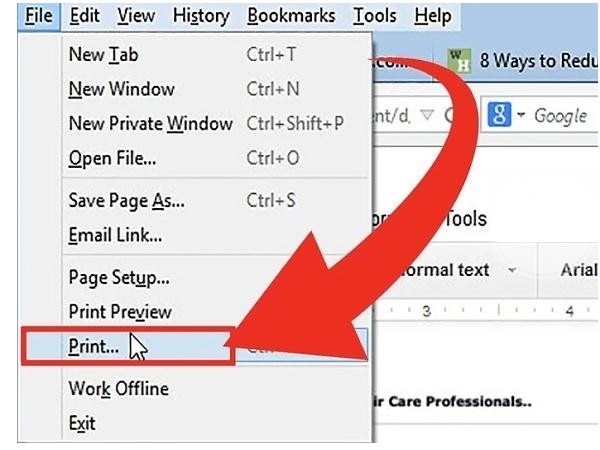Select Print Preview menu entry
Viewport: 600px width, 450px height.
tap(216, 311)
